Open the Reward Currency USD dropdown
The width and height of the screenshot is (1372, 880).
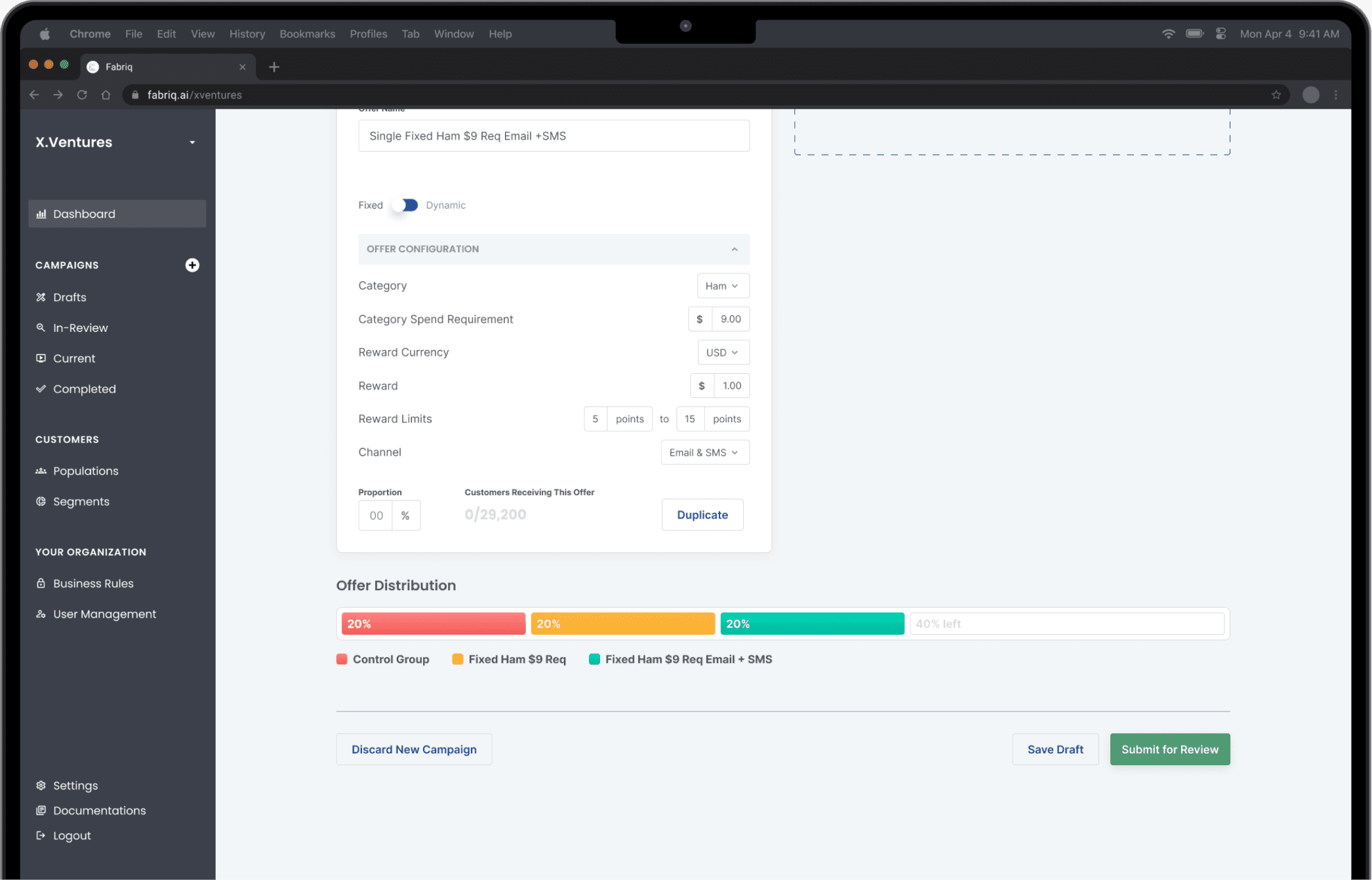pos(723,353)
